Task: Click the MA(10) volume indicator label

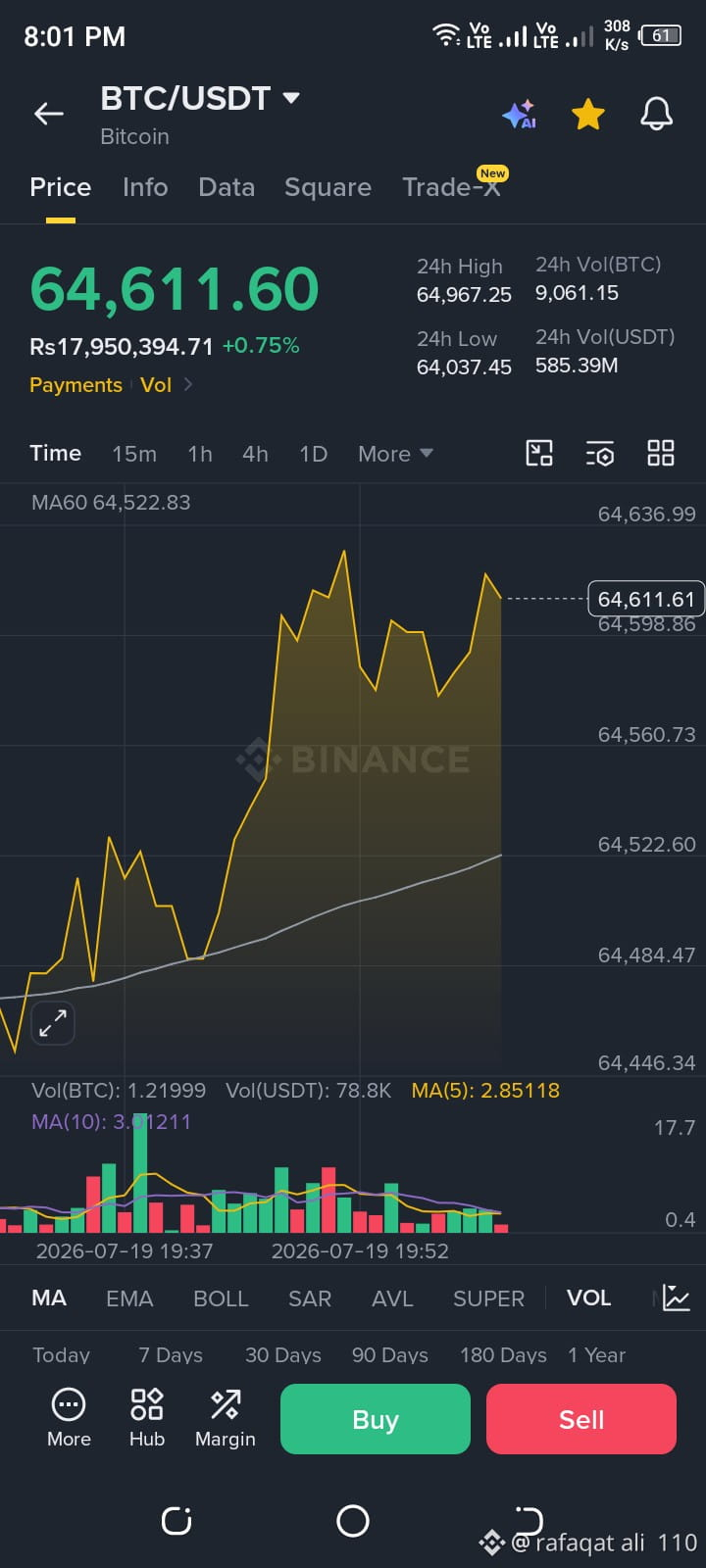Action: [x=111, y=1121]
